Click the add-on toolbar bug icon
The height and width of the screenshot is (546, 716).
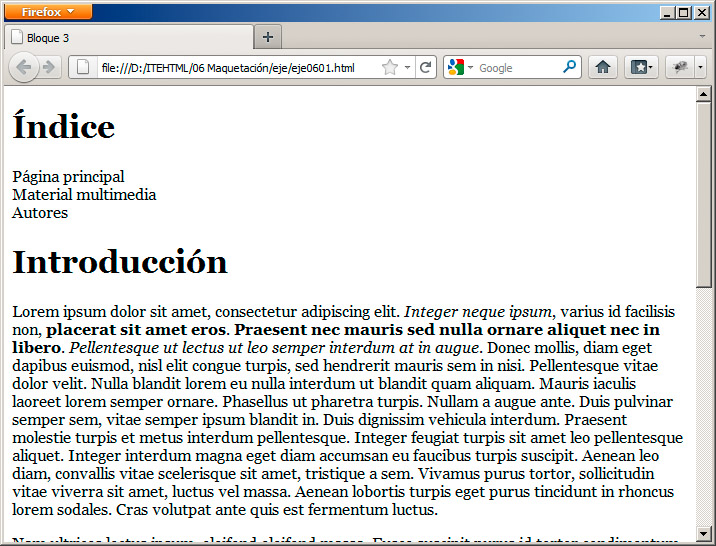[x=680, y=68]
